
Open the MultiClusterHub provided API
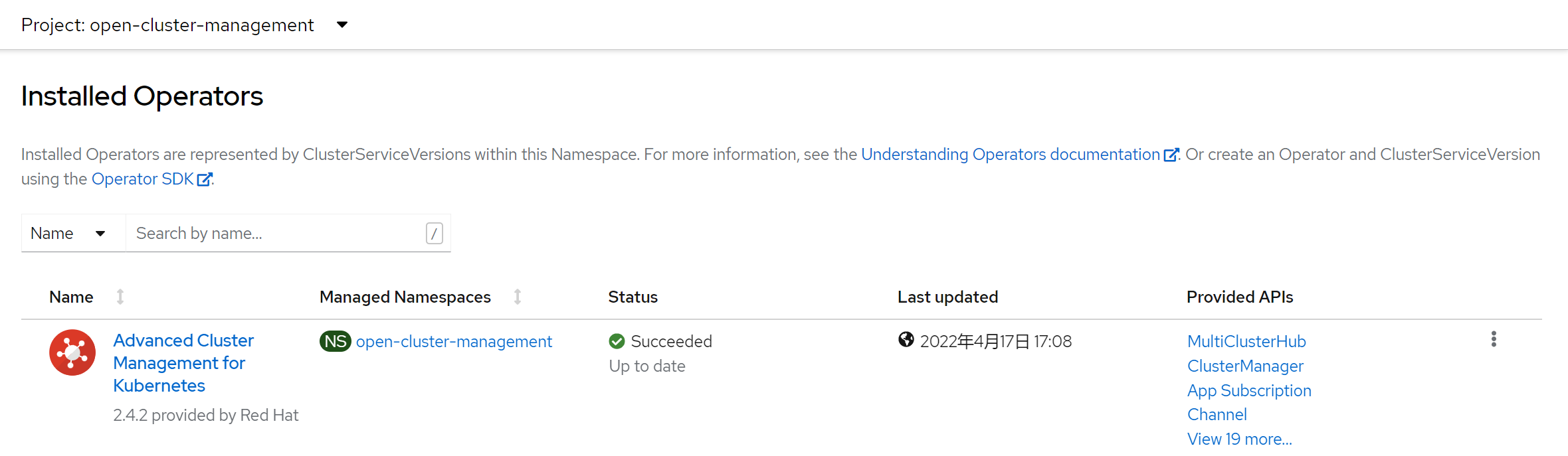pyautogui.click(x=1246, y=341)
